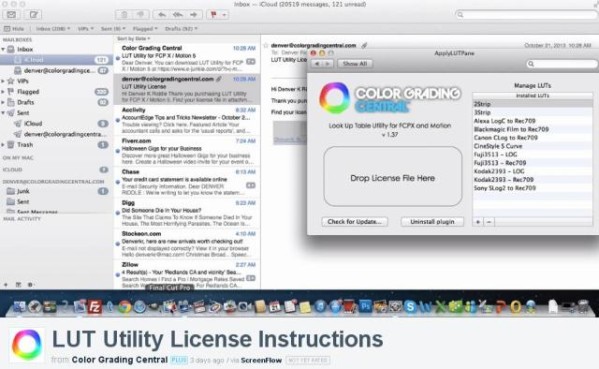Select Blackmagic Film to Rec709 LUT
Screen dimensions: 599x369
(x=533, y=129)
